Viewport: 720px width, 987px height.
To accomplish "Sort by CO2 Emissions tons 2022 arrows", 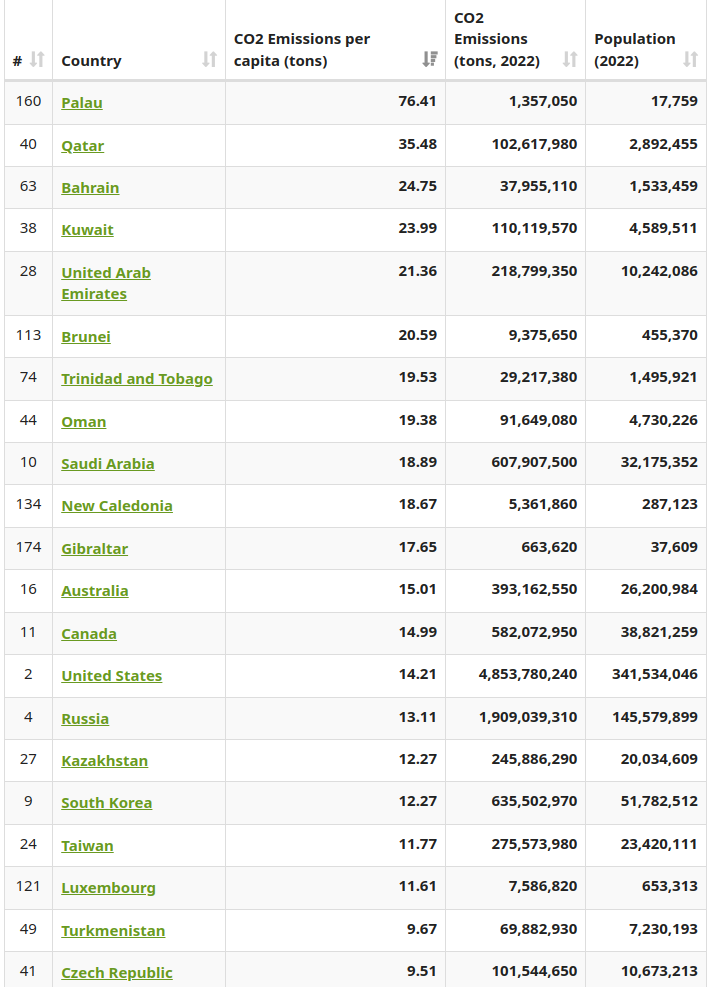I will [x=570, y=60].
